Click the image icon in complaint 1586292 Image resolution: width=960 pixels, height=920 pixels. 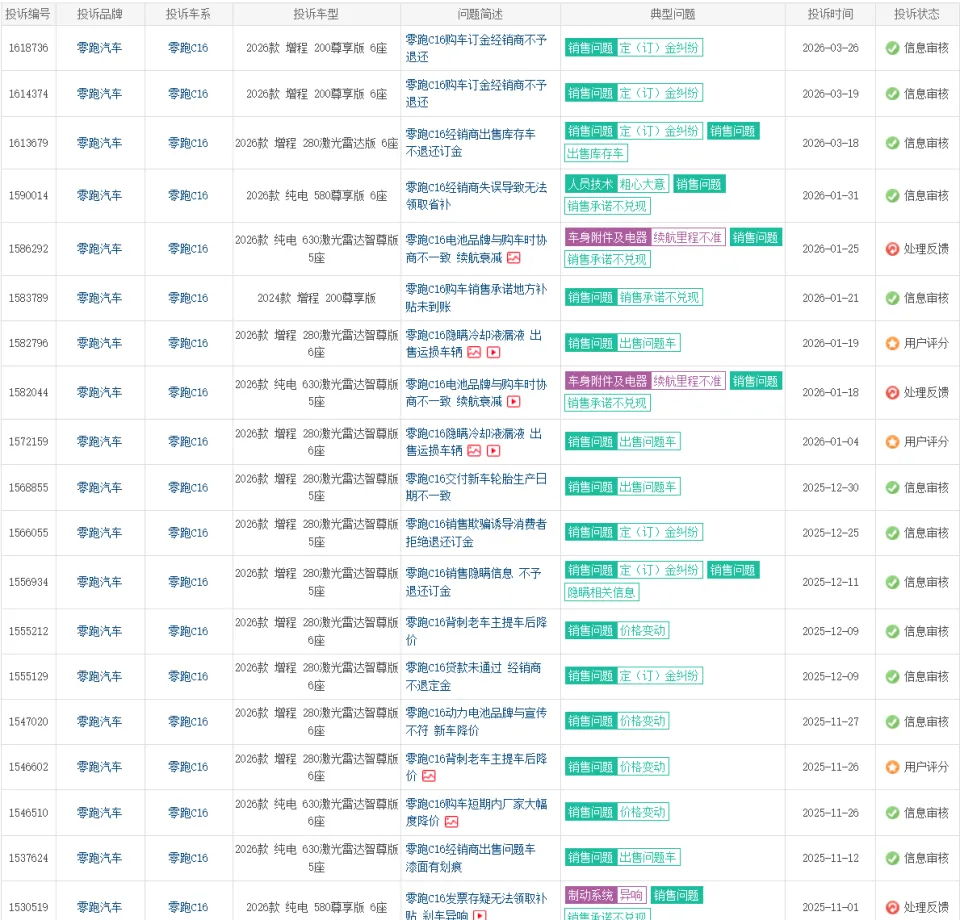point(514,258)
